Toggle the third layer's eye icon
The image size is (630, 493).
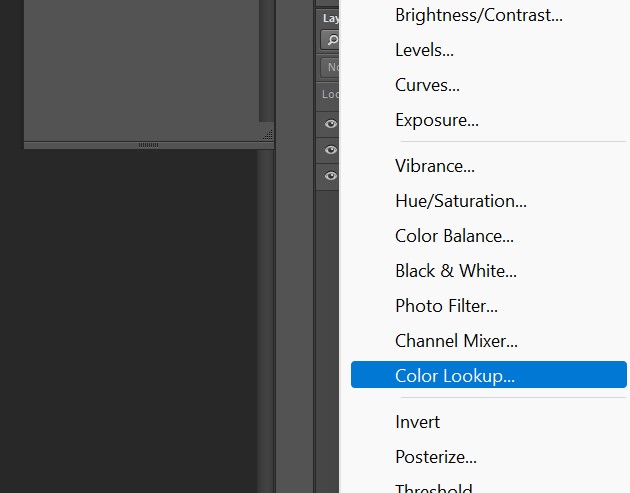coord(330,176)
